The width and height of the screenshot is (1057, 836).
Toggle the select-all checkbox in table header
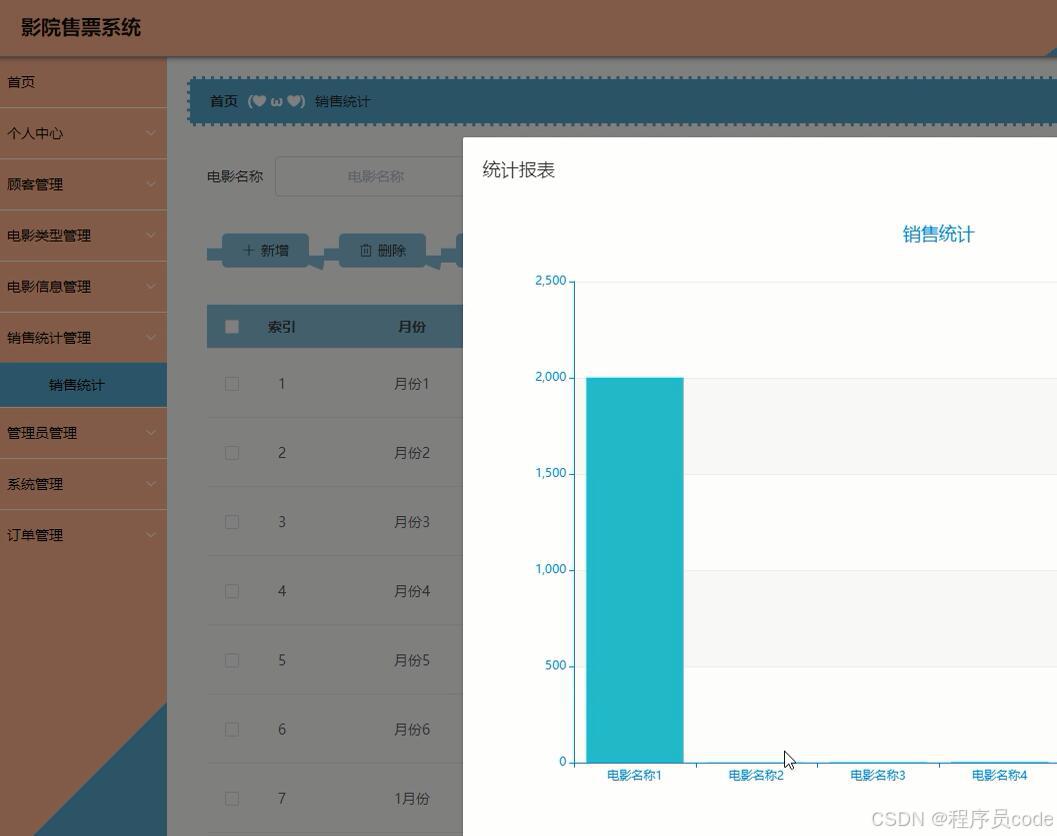(x=232, y=327)
